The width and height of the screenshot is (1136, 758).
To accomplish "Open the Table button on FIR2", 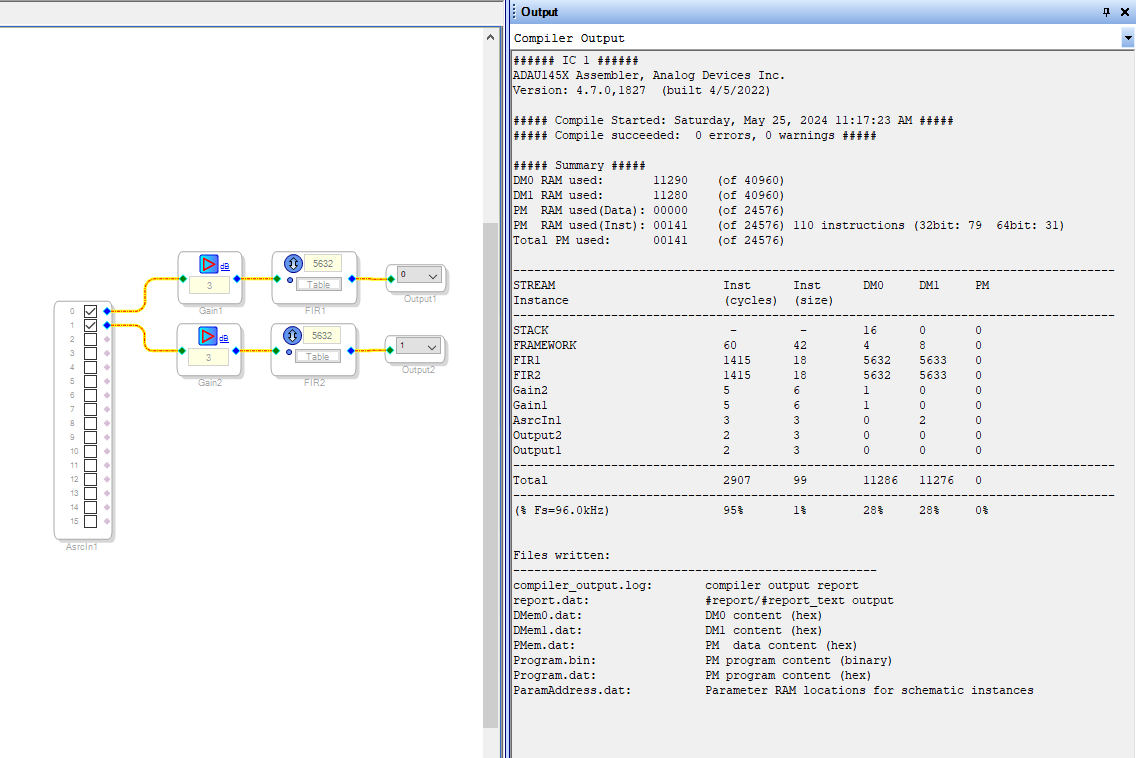I will [317, 357].
